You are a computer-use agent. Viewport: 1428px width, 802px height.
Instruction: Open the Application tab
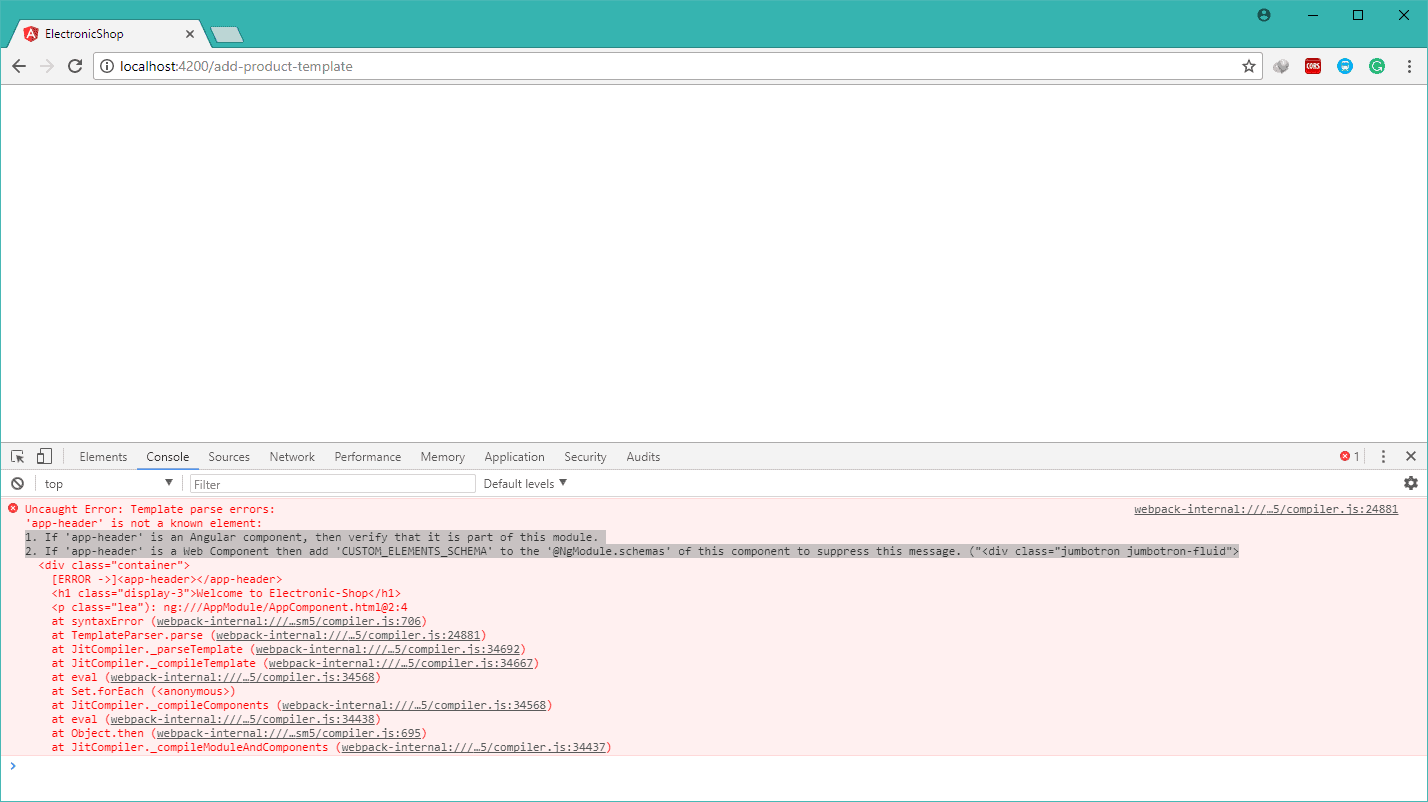(x=514, y=457)
